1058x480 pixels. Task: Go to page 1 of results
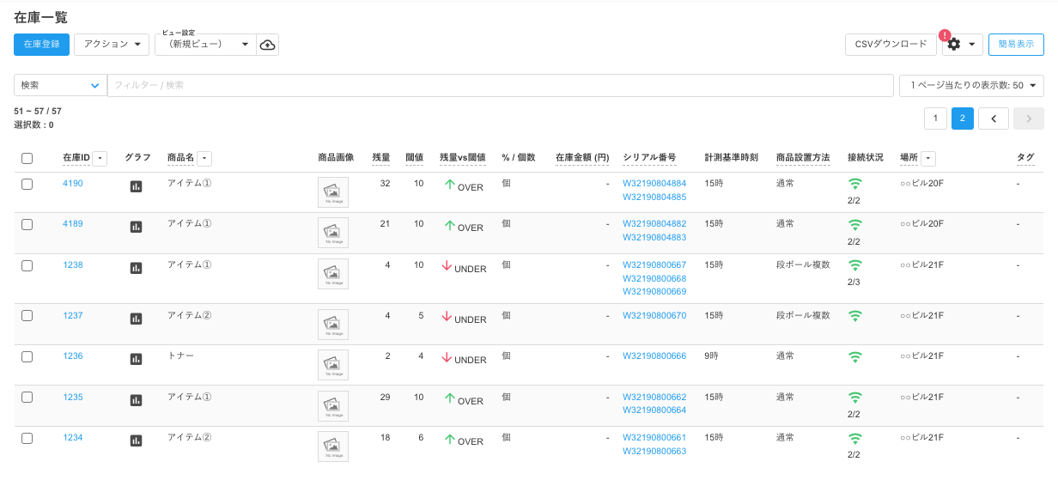(934, 119)
